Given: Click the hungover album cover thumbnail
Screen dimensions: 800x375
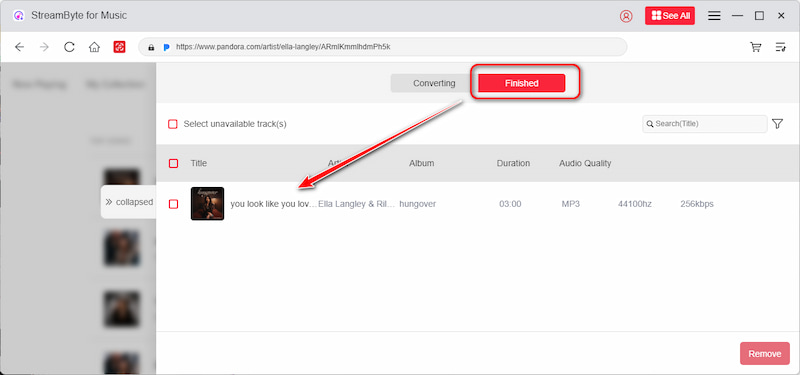Looking at the screenshot, I should 207,204.
